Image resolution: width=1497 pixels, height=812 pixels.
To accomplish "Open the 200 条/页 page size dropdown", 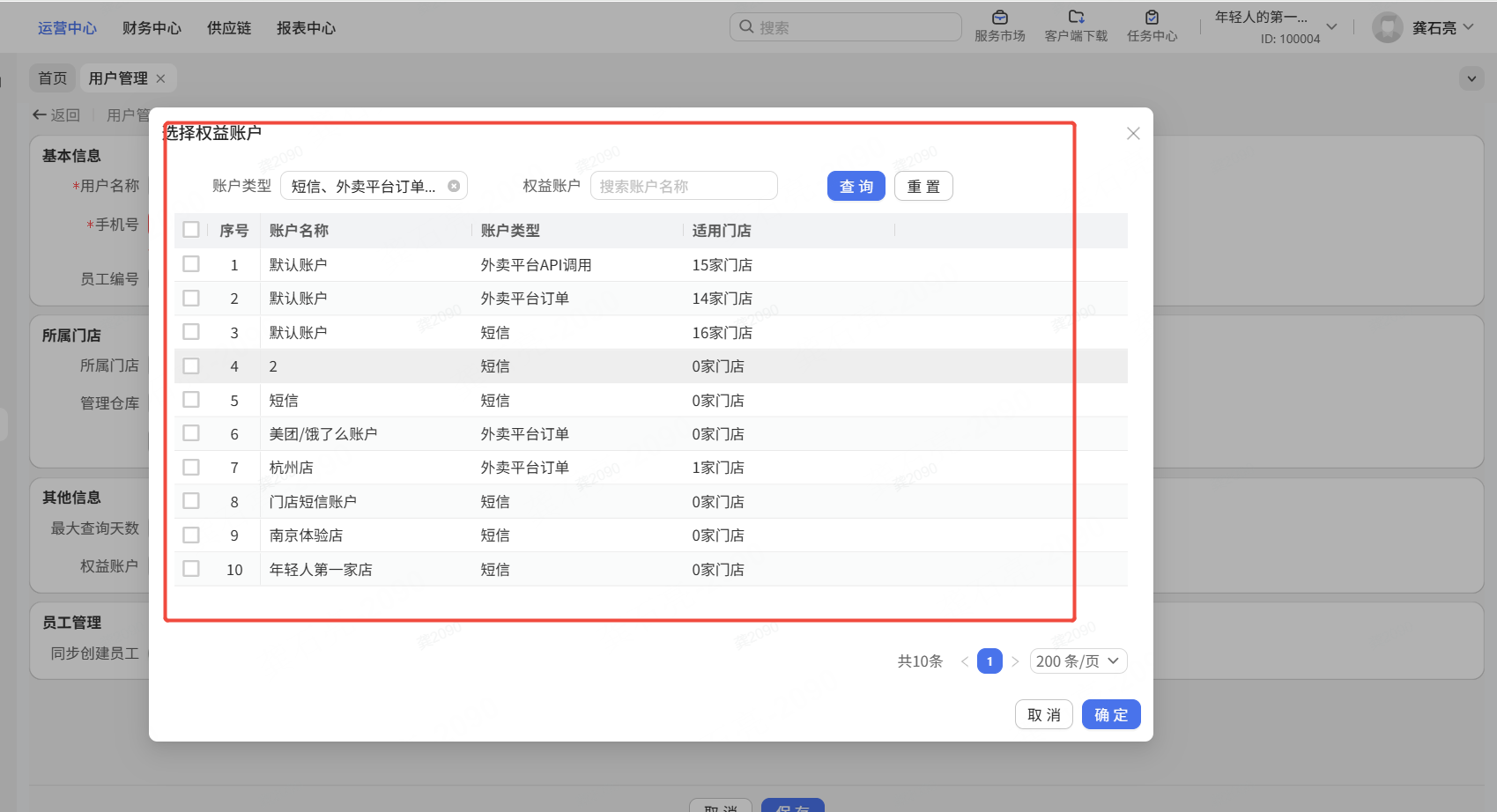I will (x=1079, y=661).
